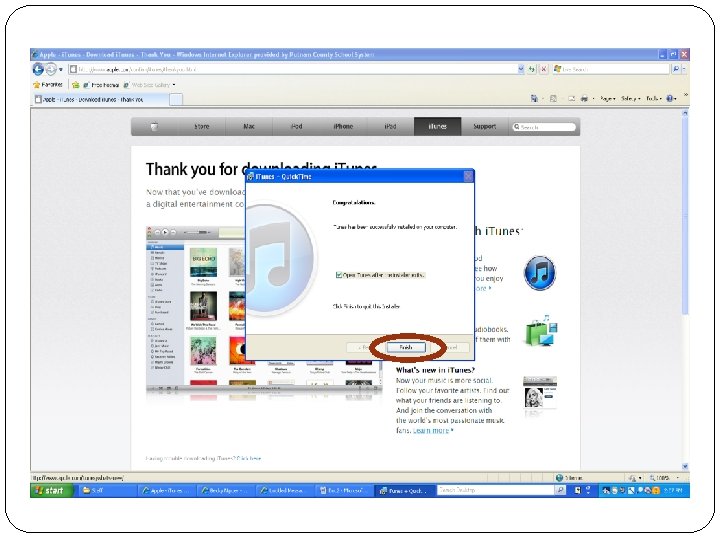Click the What's new in iTunes? heading
The height and width of the screenshot is (540, 720).
435,370
